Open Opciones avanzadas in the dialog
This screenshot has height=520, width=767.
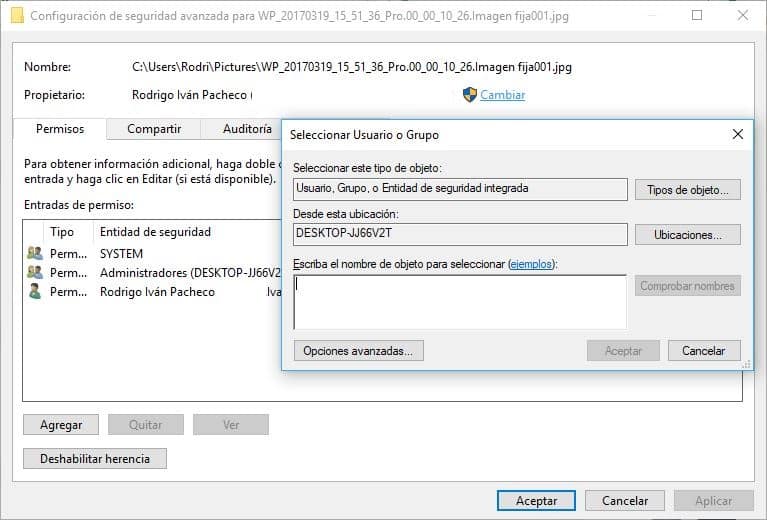click(359, 351)
